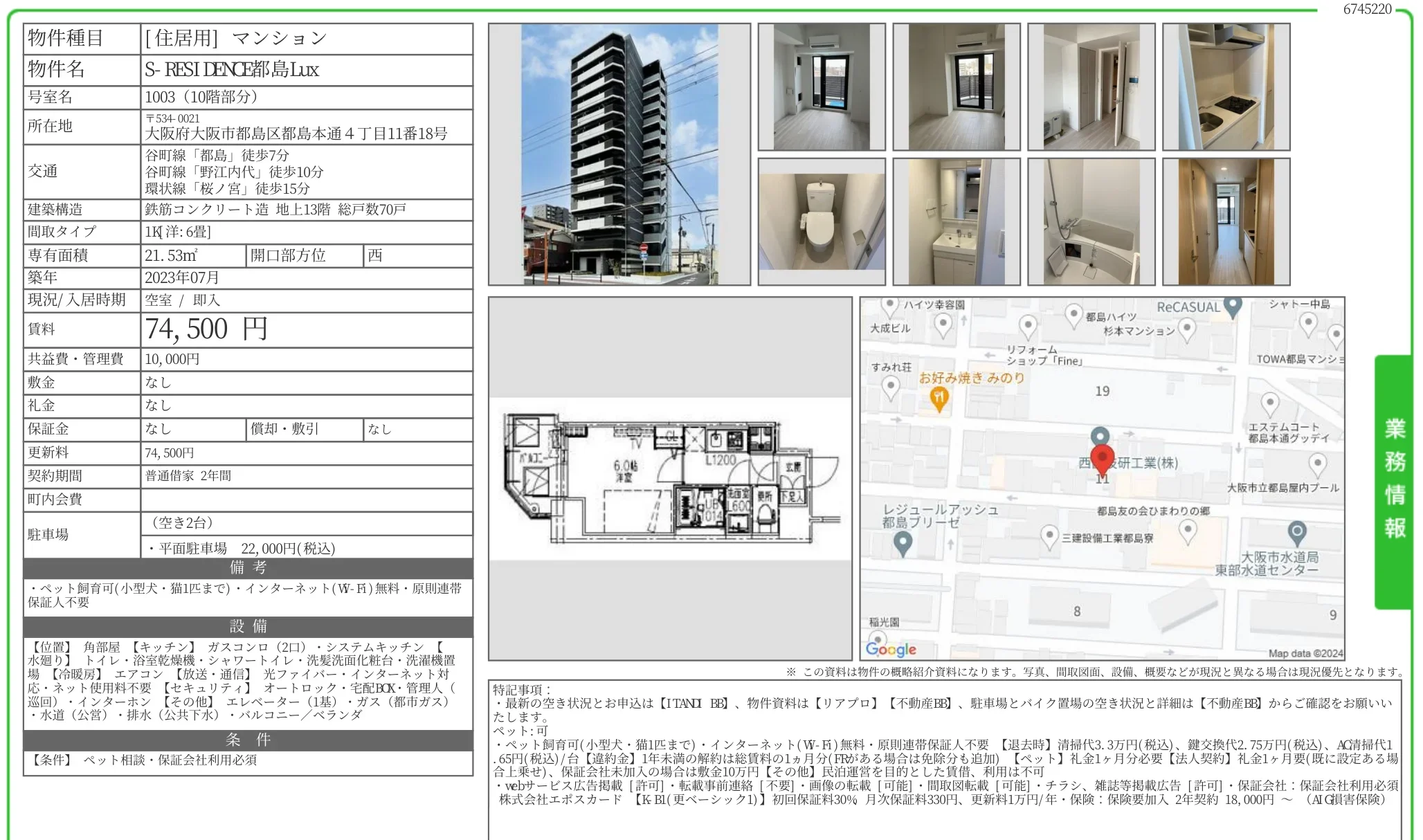
Task: Click the すみれ荘 map pin
Action: (891, 389)
